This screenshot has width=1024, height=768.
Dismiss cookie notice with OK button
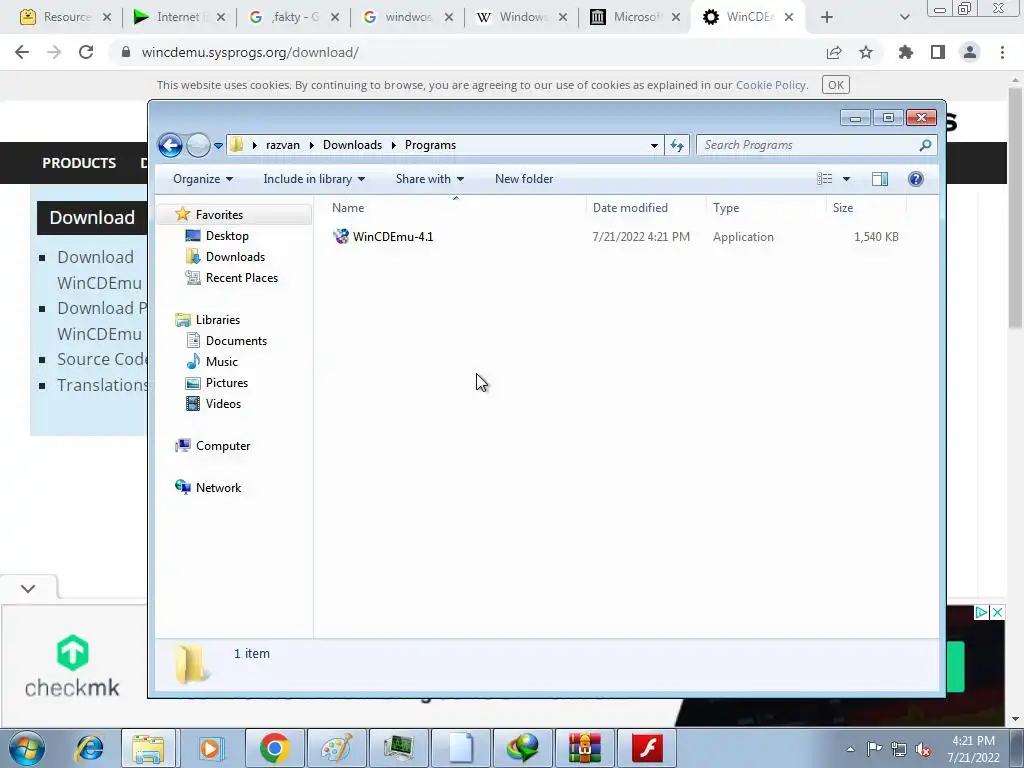(836, 85)
